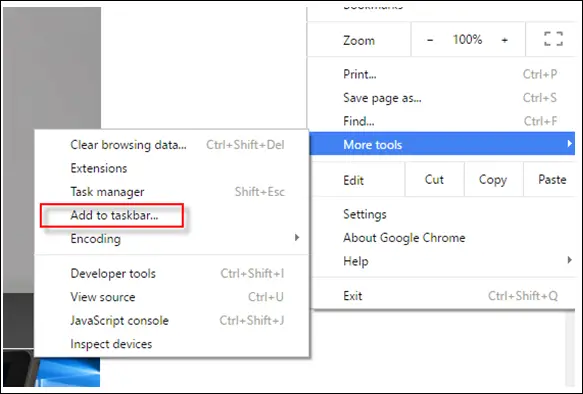
Task: Click the Cut button in Edit row
Action: point(434,180)
